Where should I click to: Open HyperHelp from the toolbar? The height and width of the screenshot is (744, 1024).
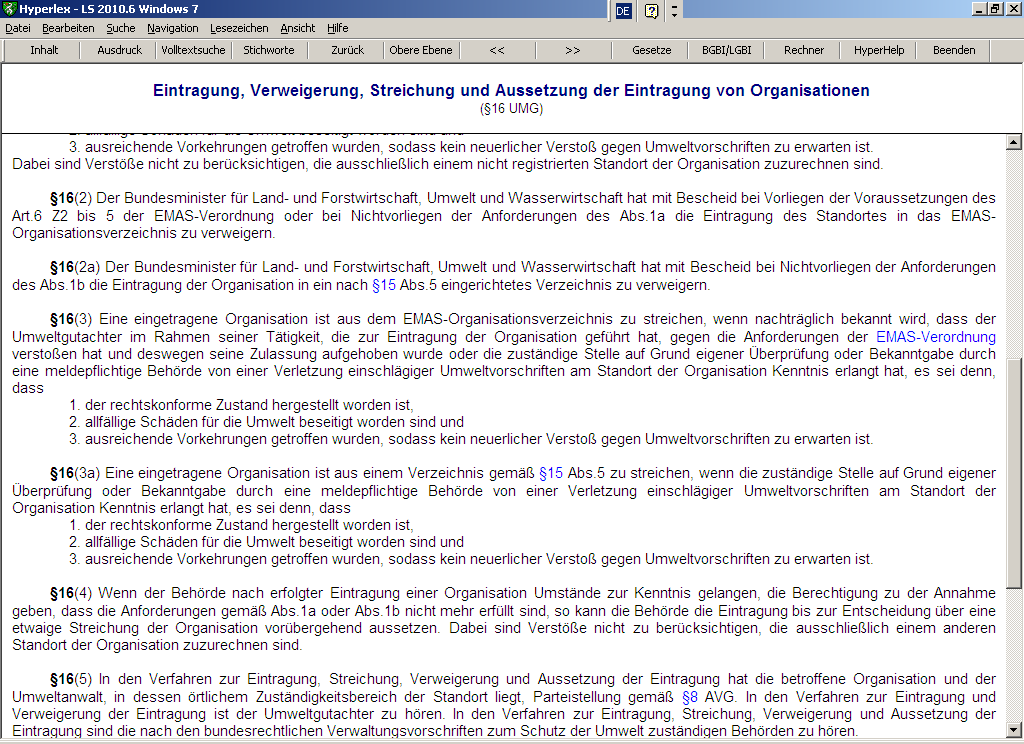(x=879, y=50)
